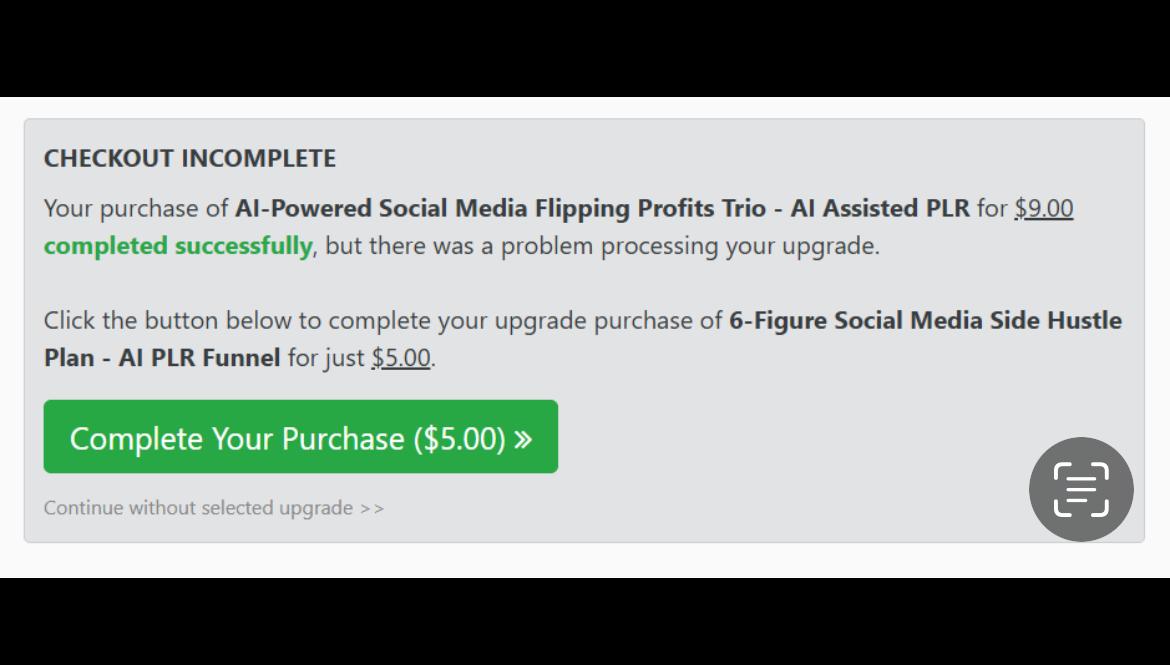Follow the Continue without selected upgrade link
1170x665 pixels.
pyautogui.click(x=213, y=508)
